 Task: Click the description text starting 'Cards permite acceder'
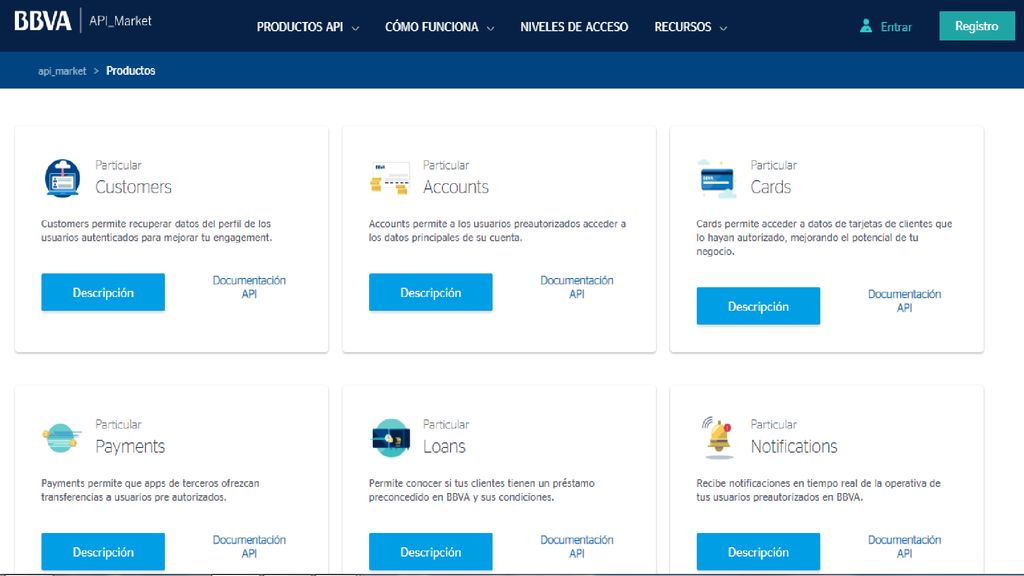tap(824, 238)
